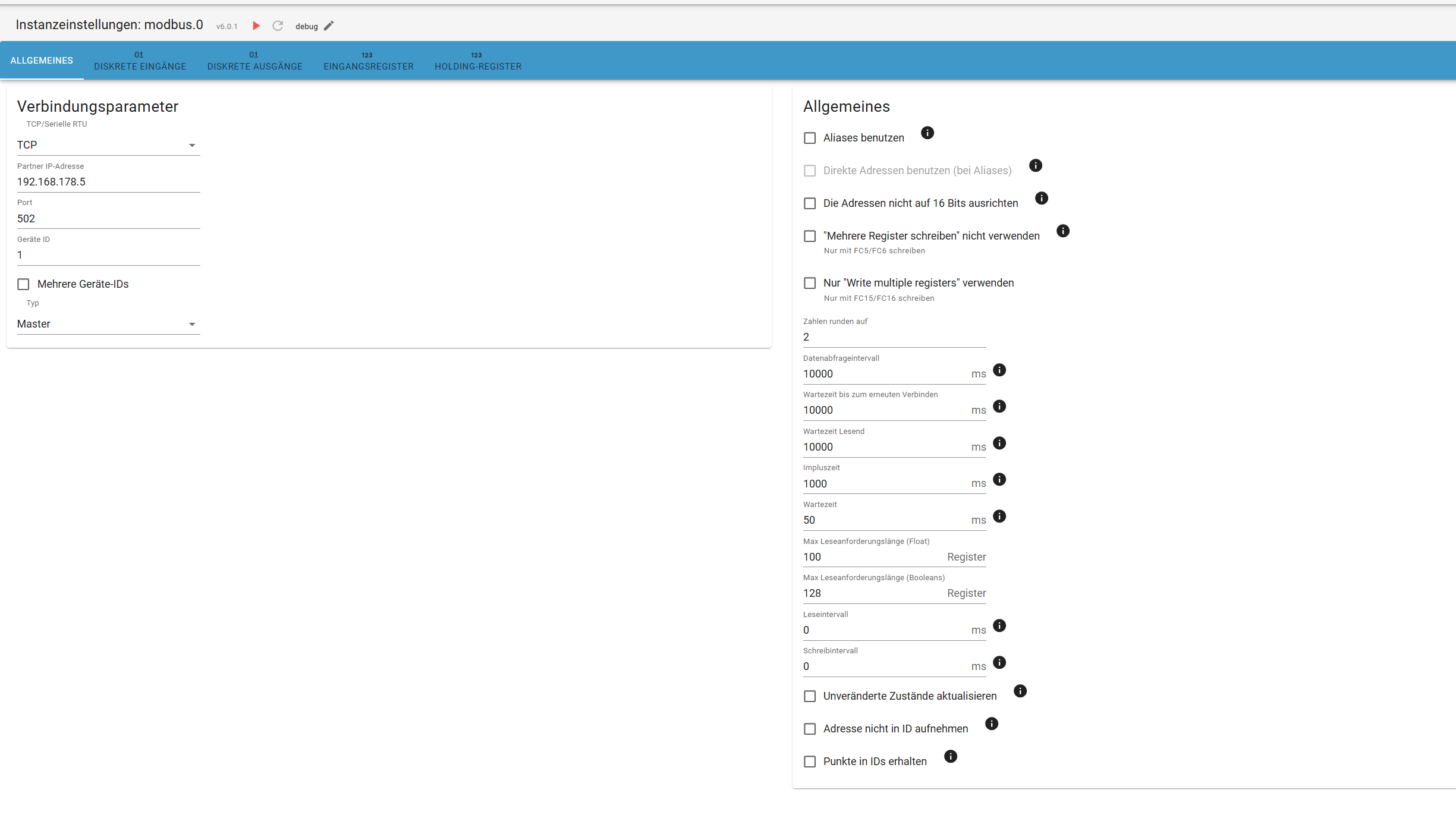Click info icon beside Aliases benutzen
The image size is (1456, 818).
pyautogui.click(x=927, y=133)
